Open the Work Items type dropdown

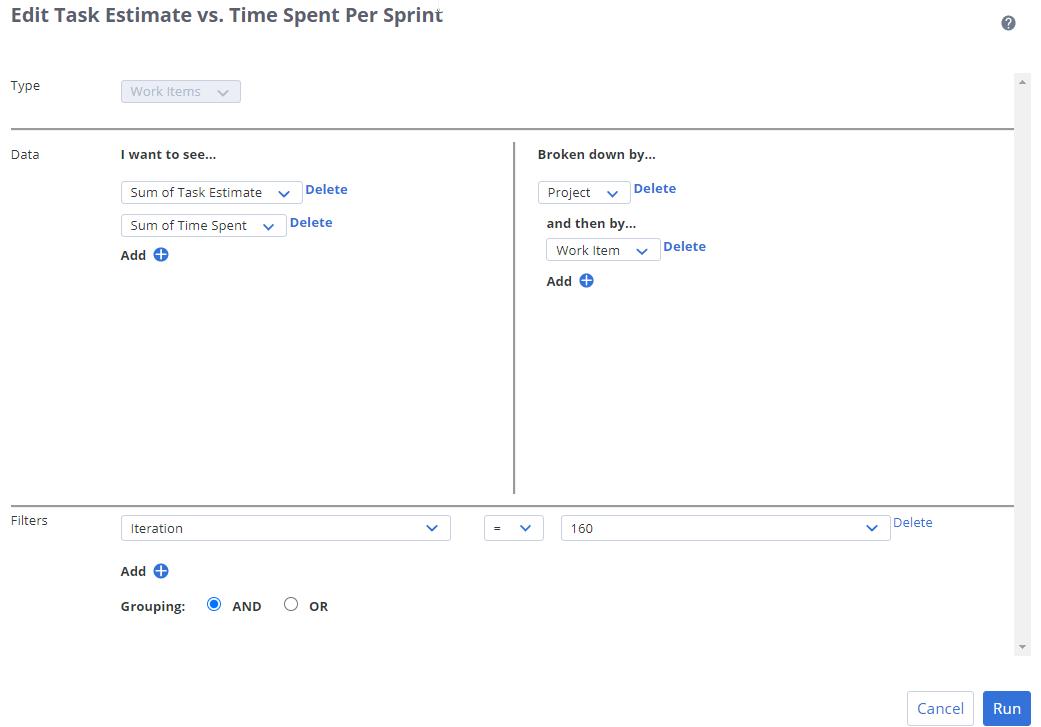click(x=180, y=91)
